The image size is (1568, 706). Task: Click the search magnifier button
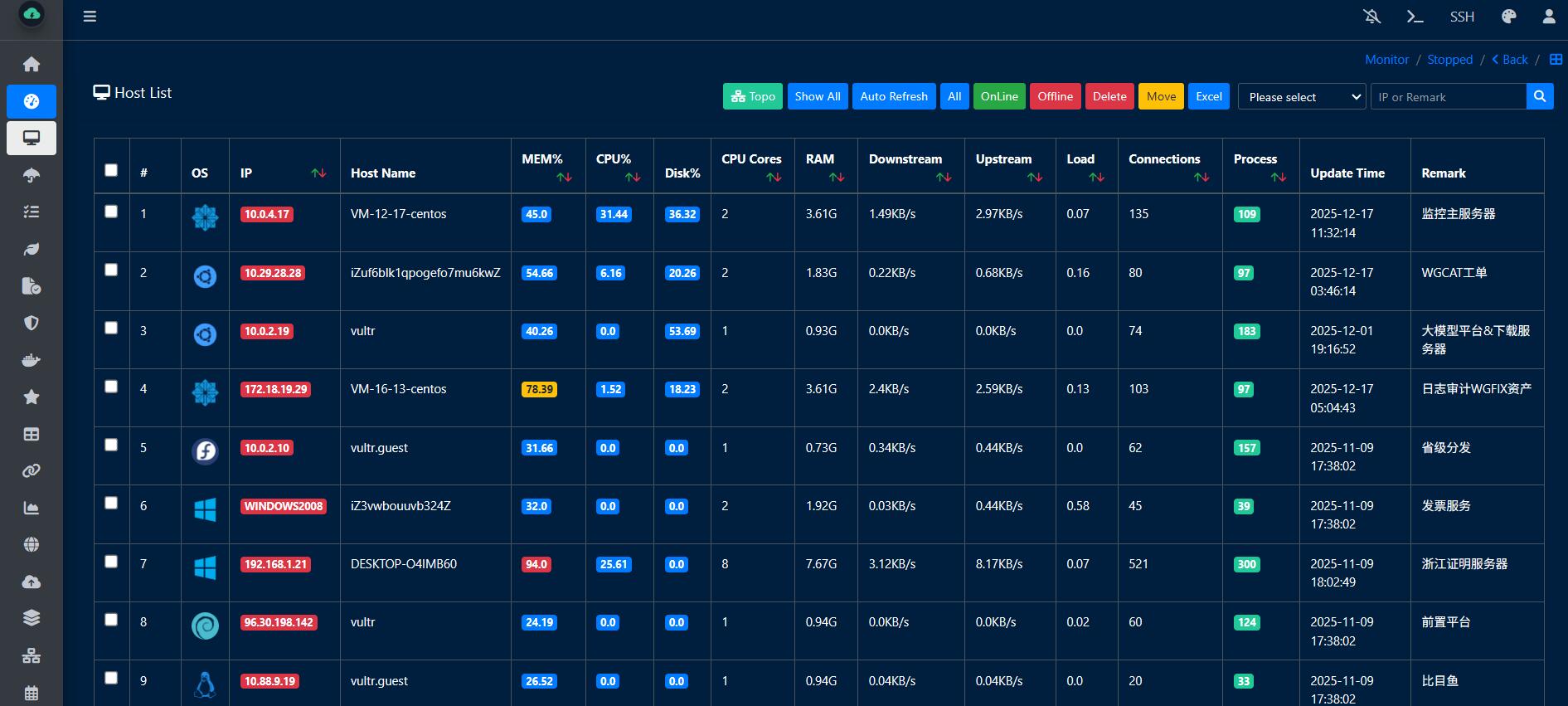(1540, 96)
